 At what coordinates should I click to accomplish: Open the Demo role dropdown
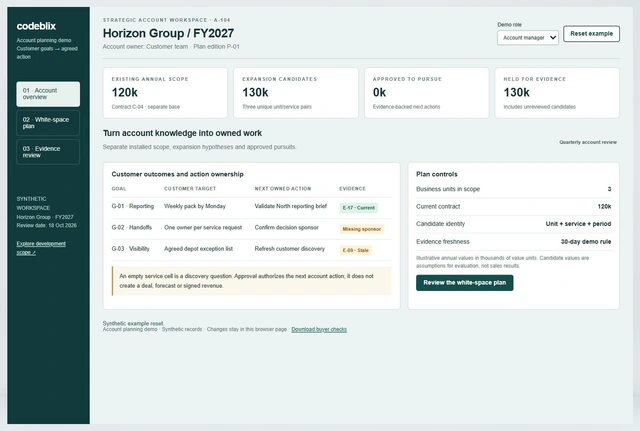(x=528, y=38)
